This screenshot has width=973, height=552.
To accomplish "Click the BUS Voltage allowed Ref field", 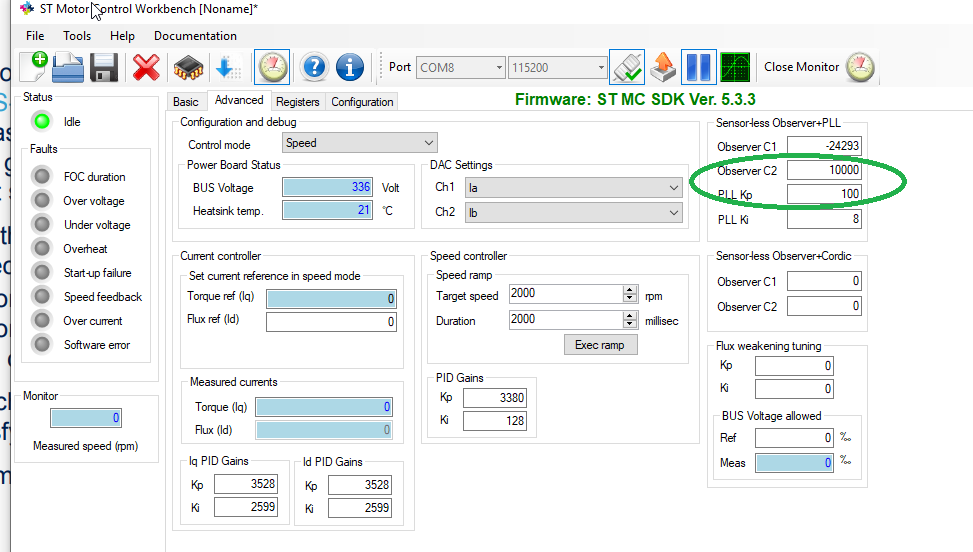I will [794, 438].
